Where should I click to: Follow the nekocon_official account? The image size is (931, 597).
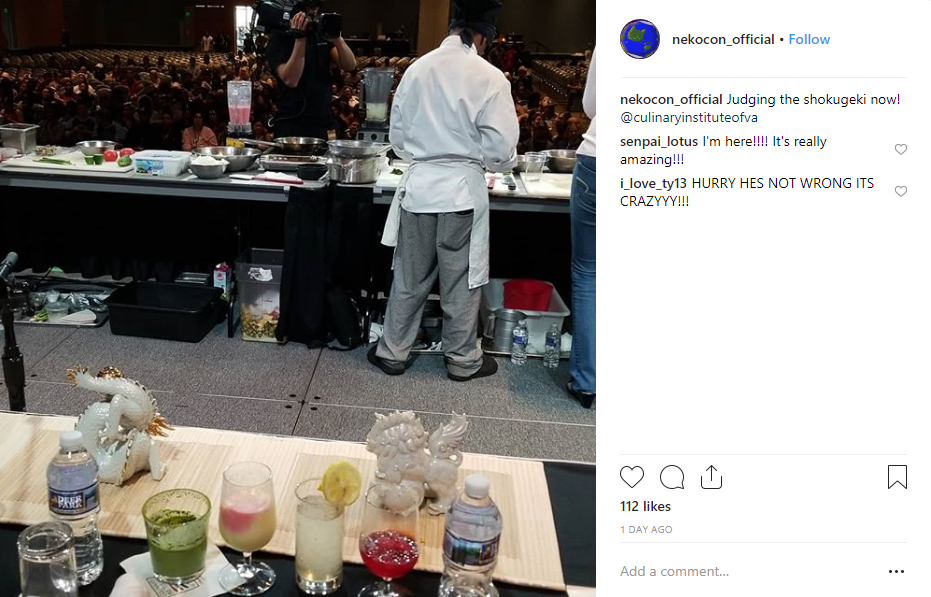point(809,39)
